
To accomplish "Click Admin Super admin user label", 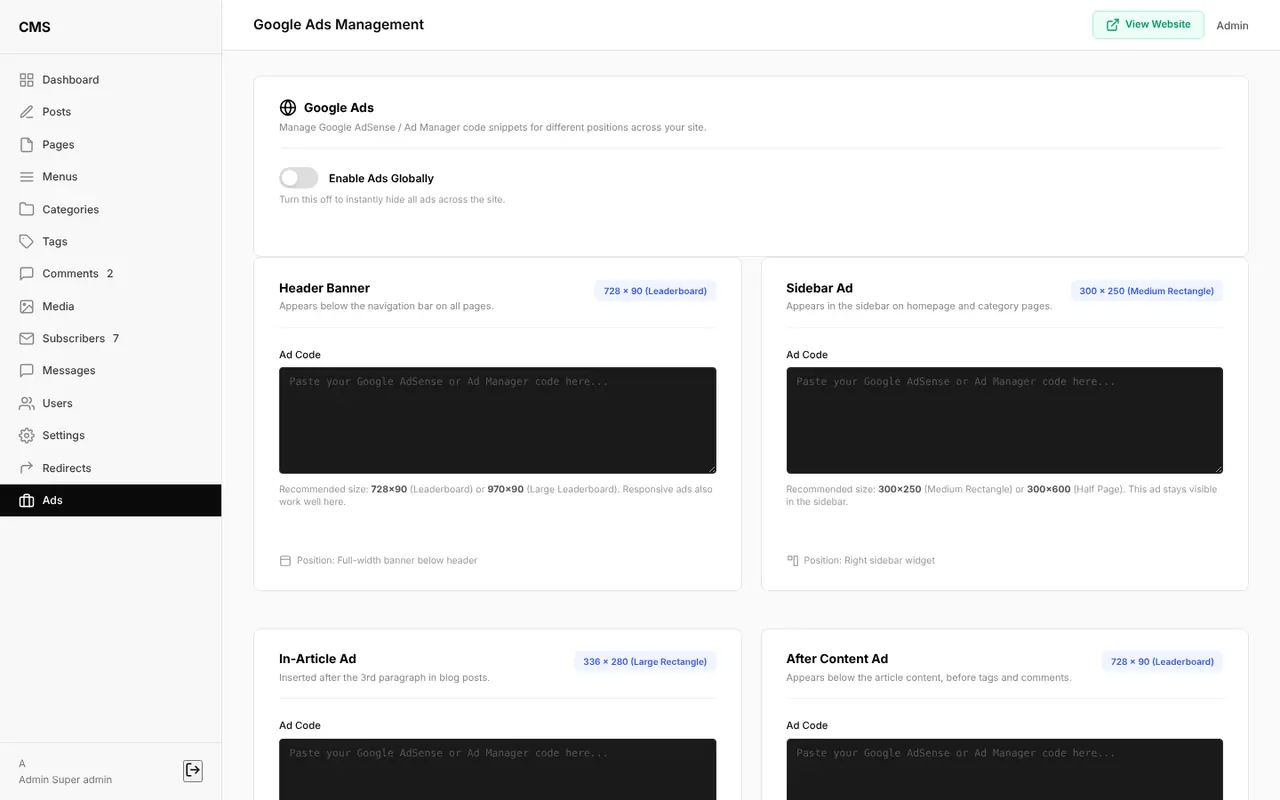I will click(x=65, y=780).
